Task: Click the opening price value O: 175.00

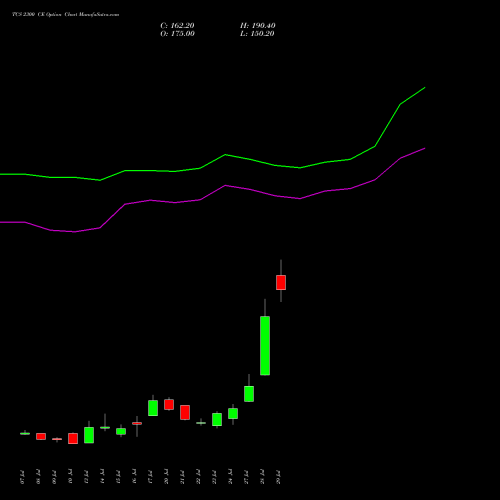Action: point(177,34)
